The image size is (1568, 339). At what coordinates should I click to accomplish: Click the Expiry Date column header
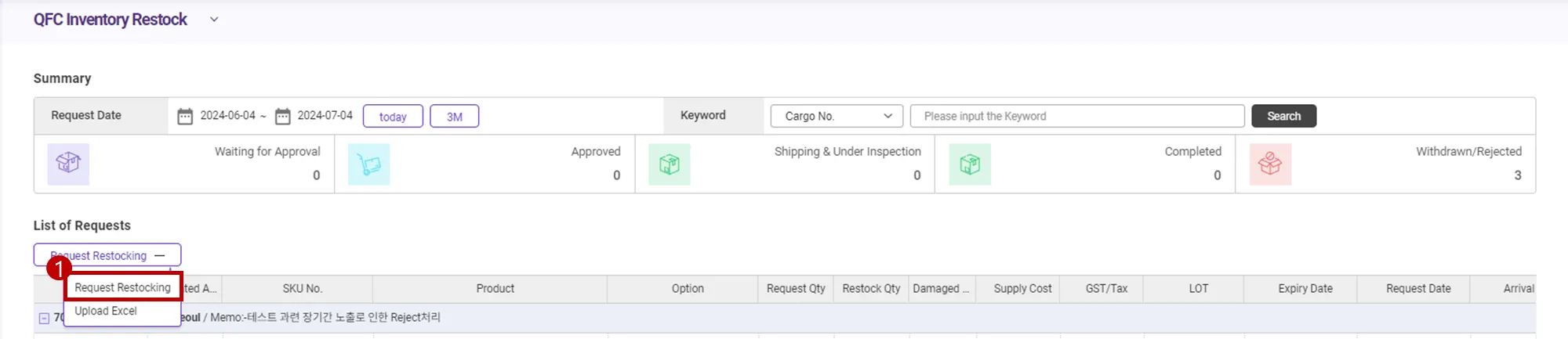1305,289
